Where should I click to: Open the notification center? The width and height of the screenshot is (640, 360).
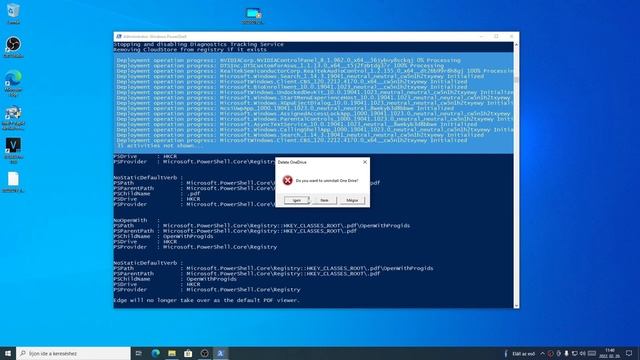click(629, 353)
